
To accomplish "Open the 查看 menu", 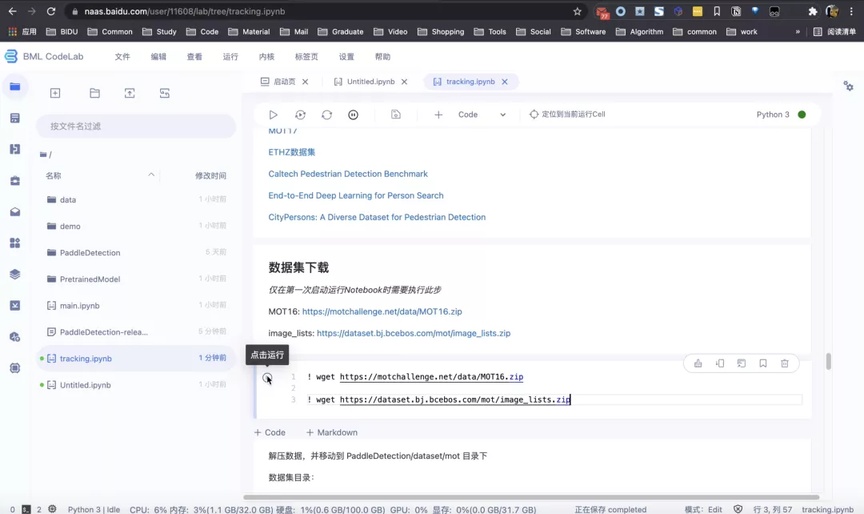I will click(x=195, y=56).
